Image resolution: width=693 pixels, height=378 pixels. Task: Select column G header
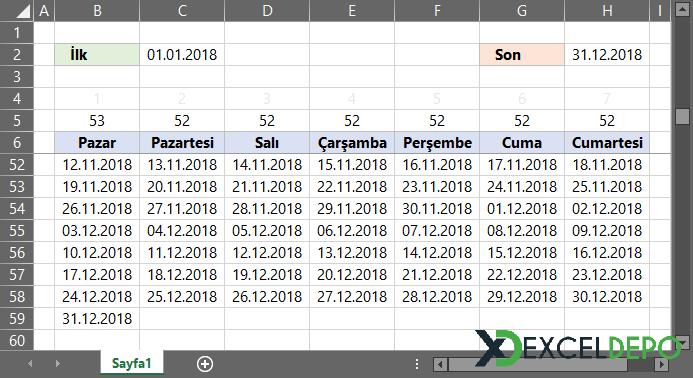[522, 10]
